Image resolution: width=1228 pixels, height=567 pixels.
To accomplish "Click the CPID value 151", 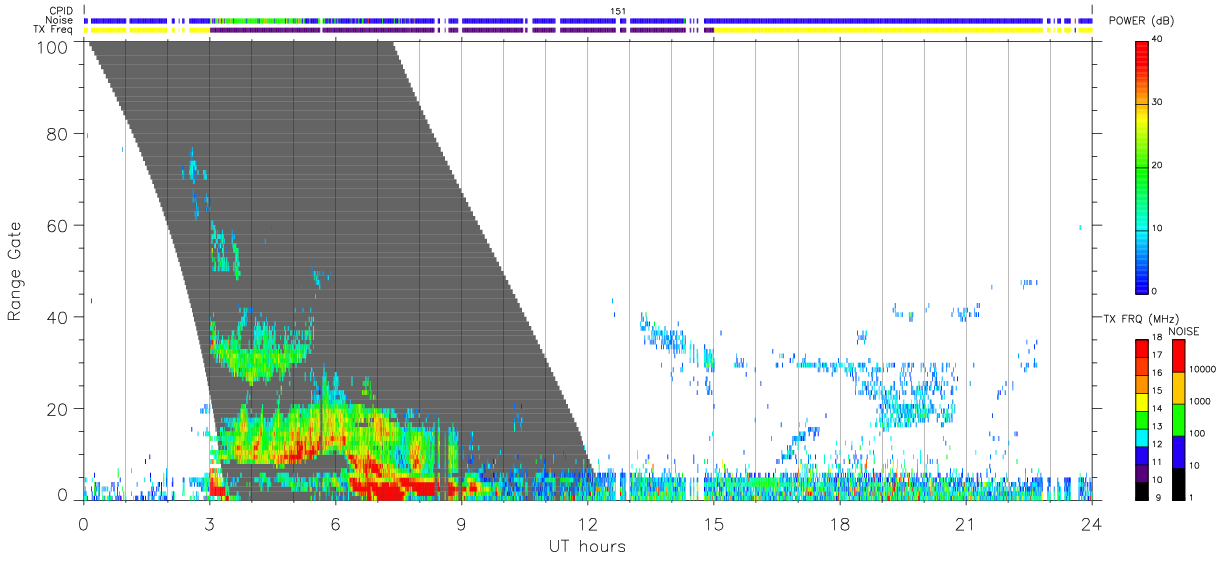I will (618, 11).
